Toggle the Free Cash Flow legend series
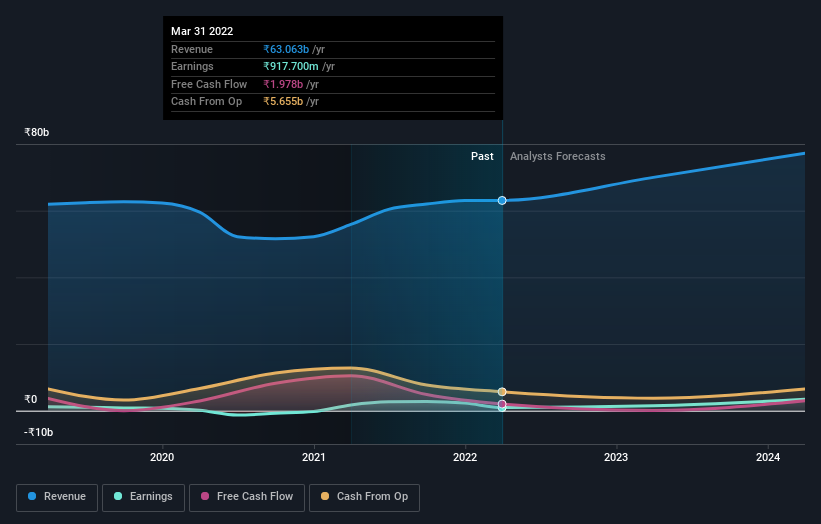Image resolution: width=821 pixels, height=524 pixels. [247, 497]
